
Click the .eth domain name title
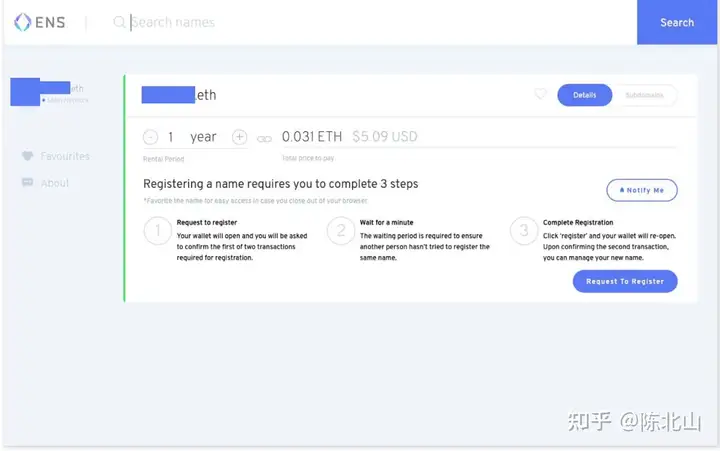[179, 95]
